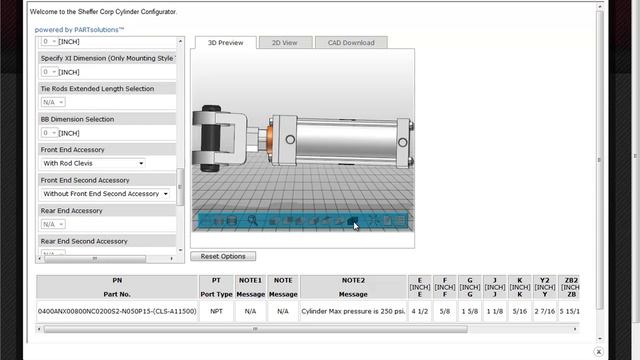The height and width of the screenshot is (360, 640).
Task: Click the 5/8 value in F column
Action: click(x=445, y=311)
